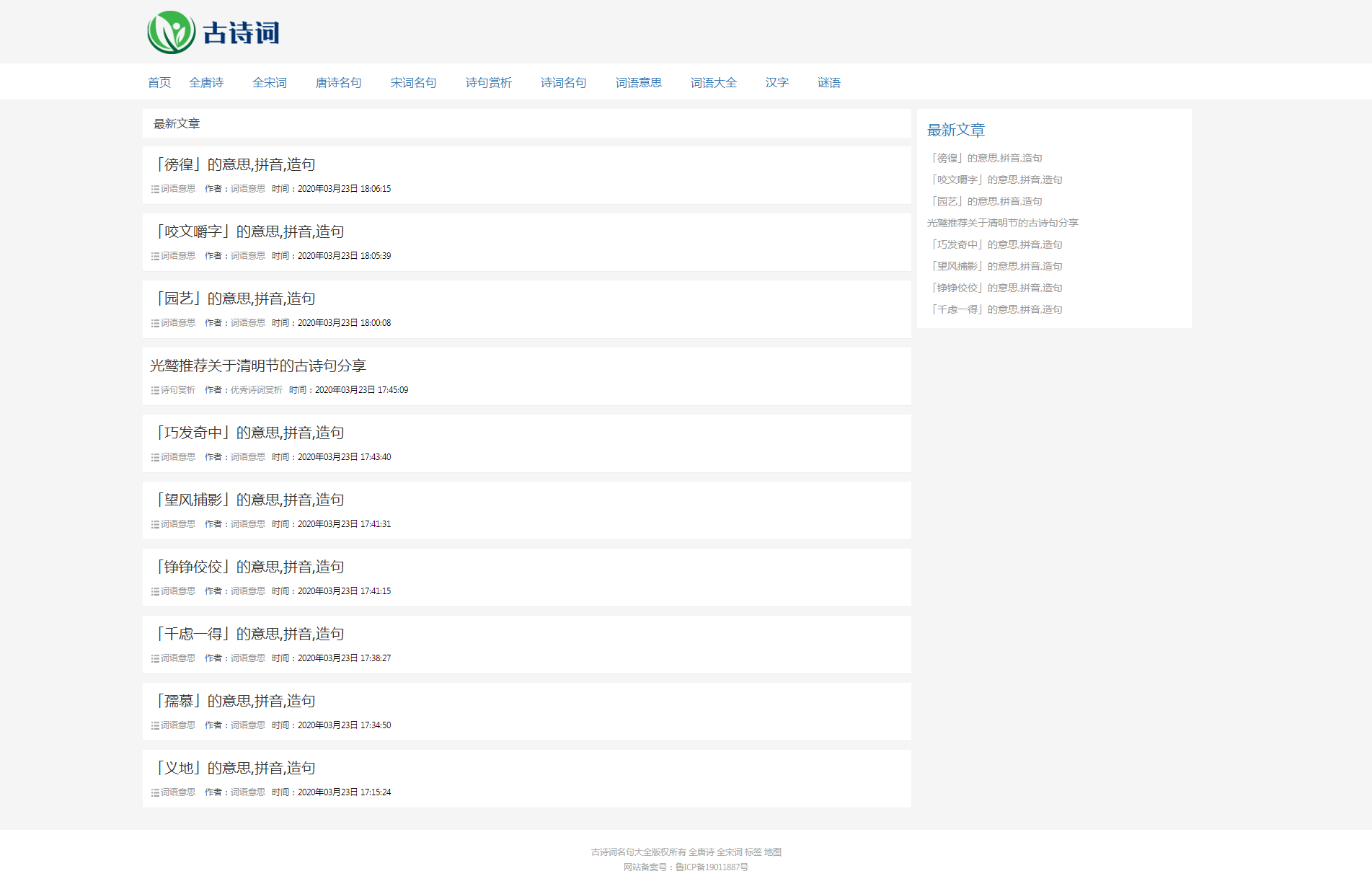Click list icon under 咬文嚼字 article
Image resolution: width=1372 pixels, height=889 pixels.
click(155, 256)
